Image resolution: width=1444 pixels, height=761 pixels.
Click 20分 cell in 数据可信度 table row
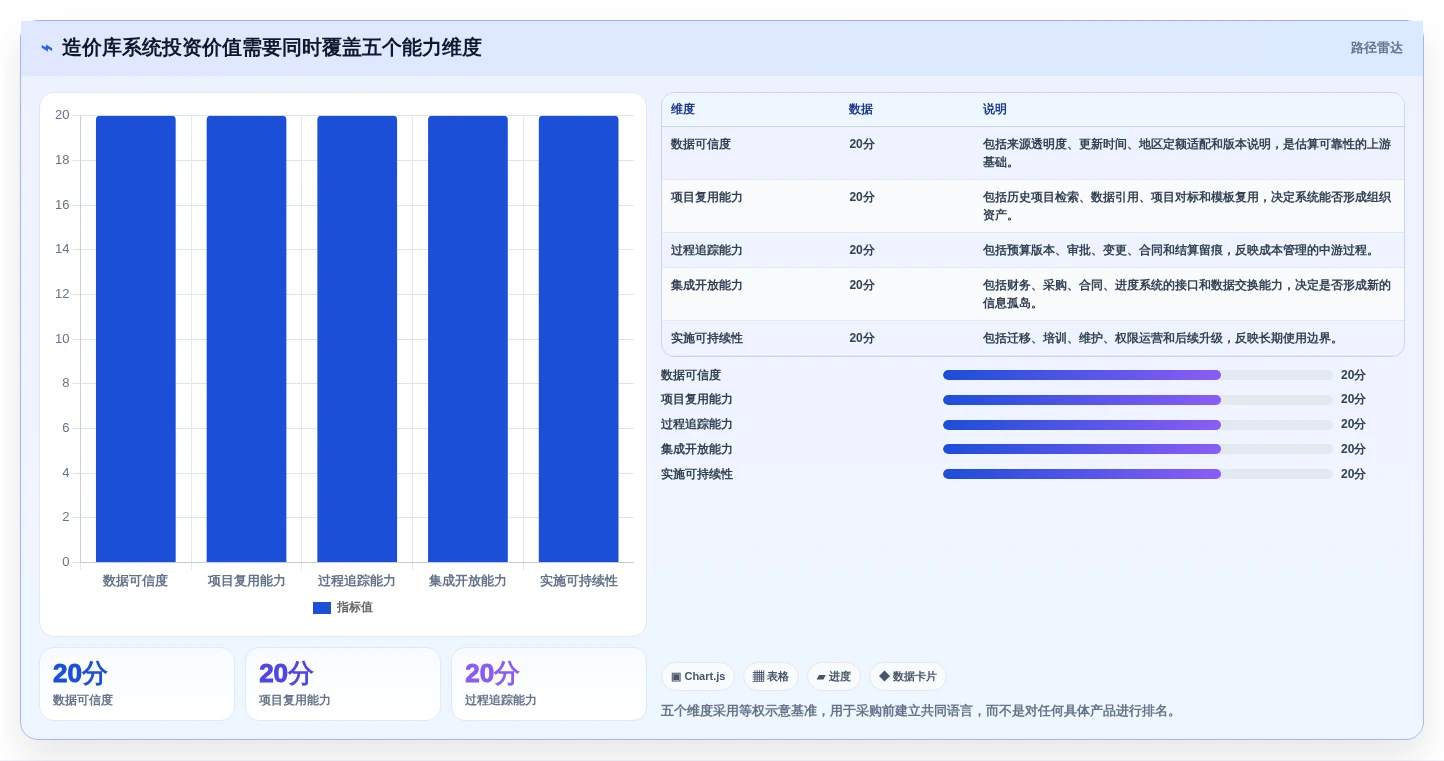[862, 145]
